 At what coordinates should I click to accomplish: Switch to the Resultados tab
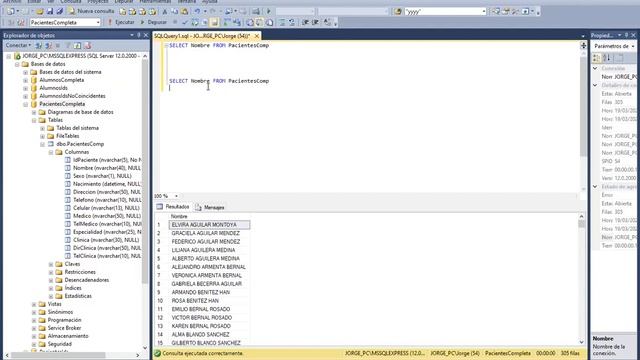point(173,207)
